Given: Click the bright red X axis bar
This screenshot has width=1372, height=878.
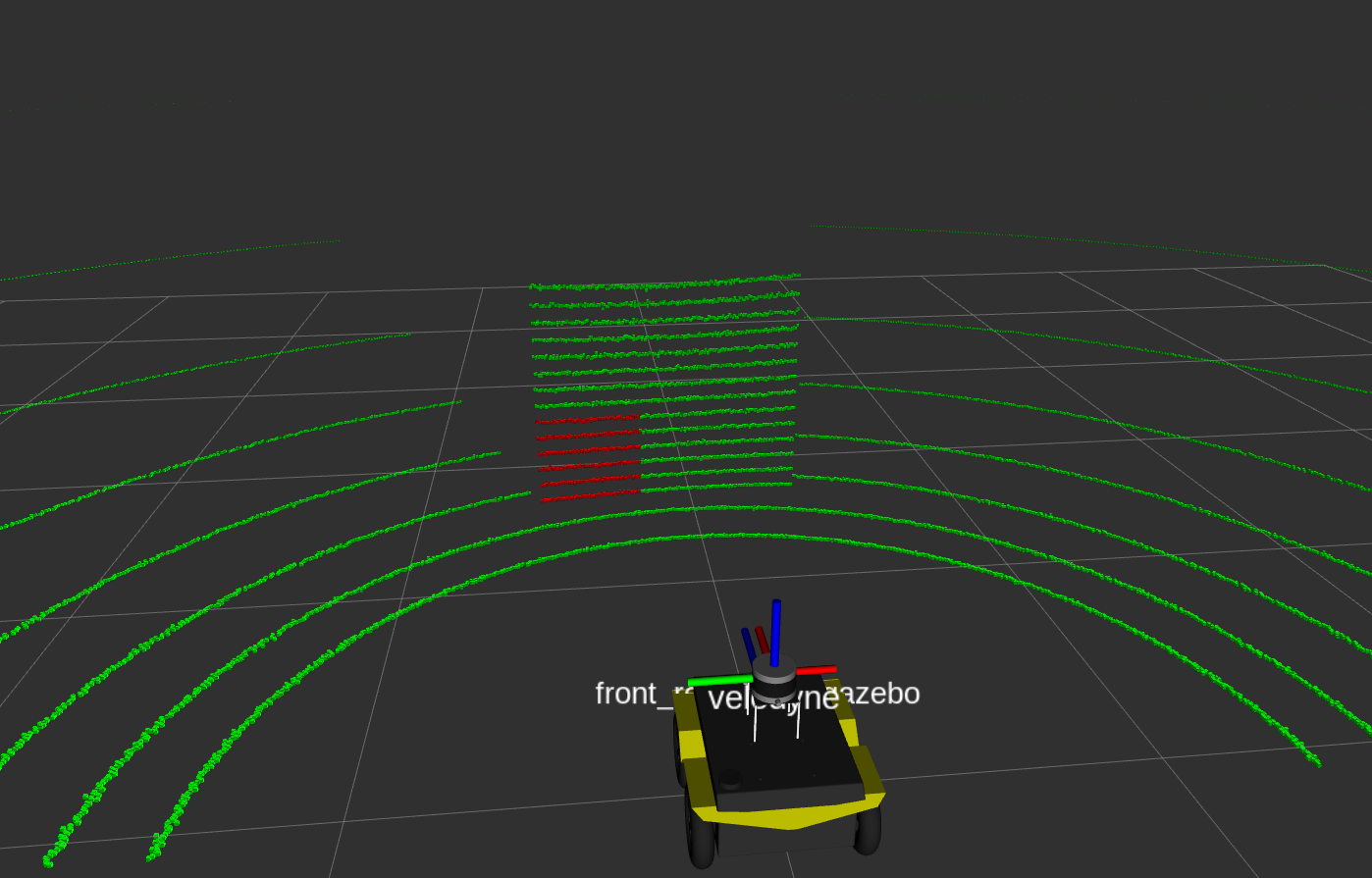Looking at the screenshot, I should tap(816, 671).
